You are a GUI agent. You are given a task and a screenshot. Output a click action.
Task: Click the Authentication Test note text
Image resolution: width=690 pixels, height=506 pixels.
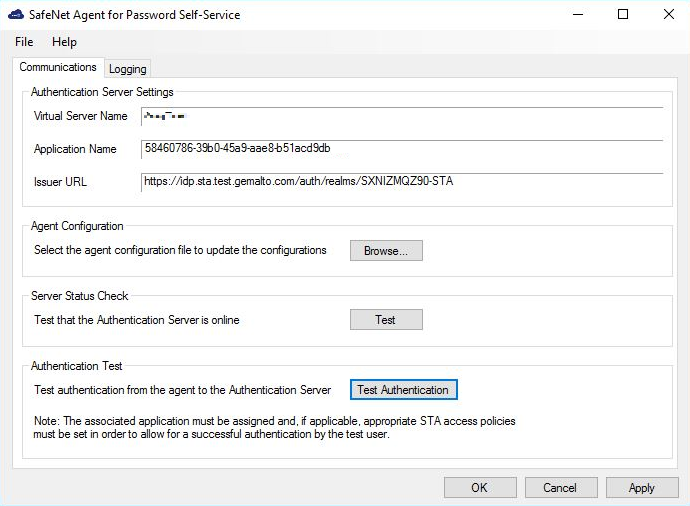point(275,427)
